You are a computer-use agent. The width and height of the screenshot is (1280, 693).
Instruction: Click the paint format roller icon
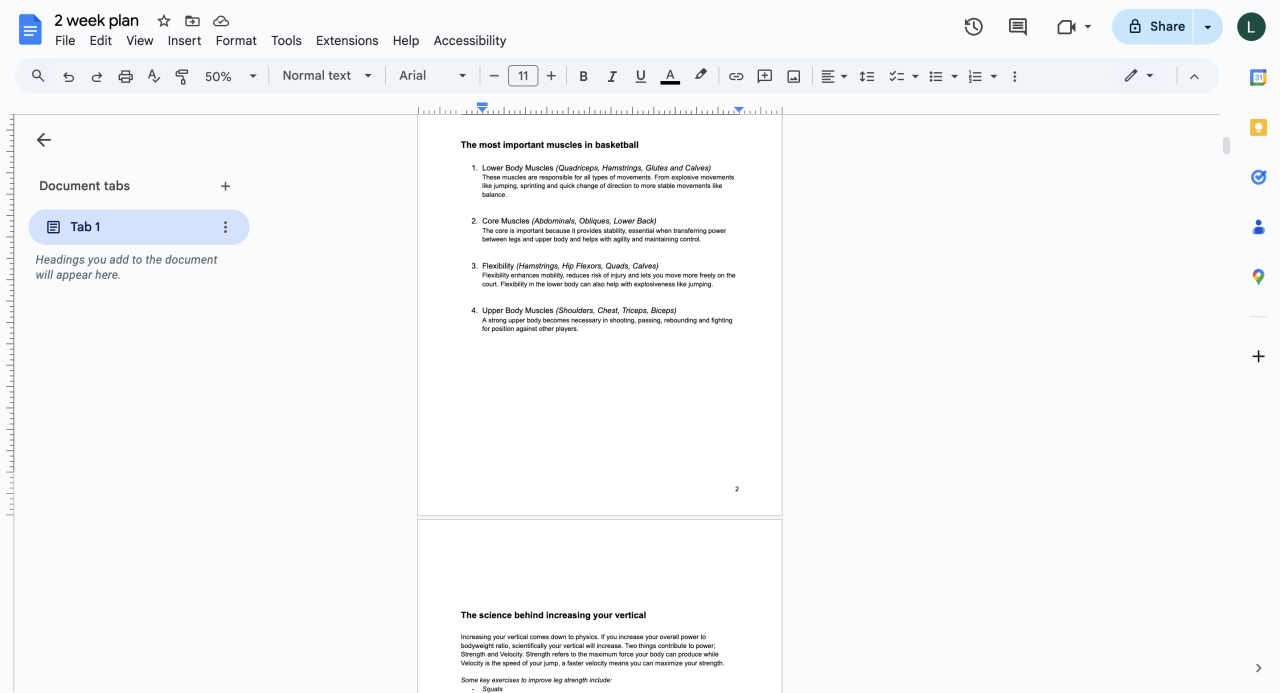coord(182,76)
